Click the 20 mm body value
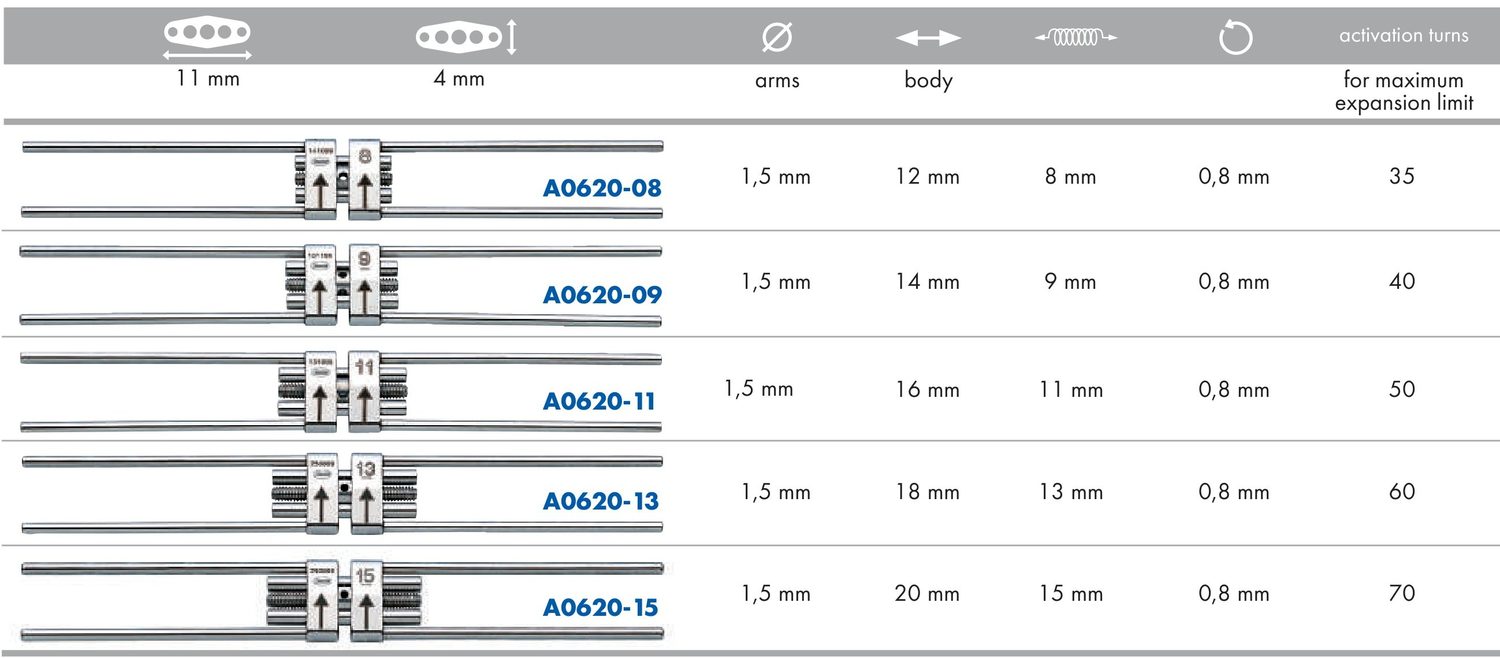Image resolution: width=1500 pixels, height=658 pixels. point(927,593)
